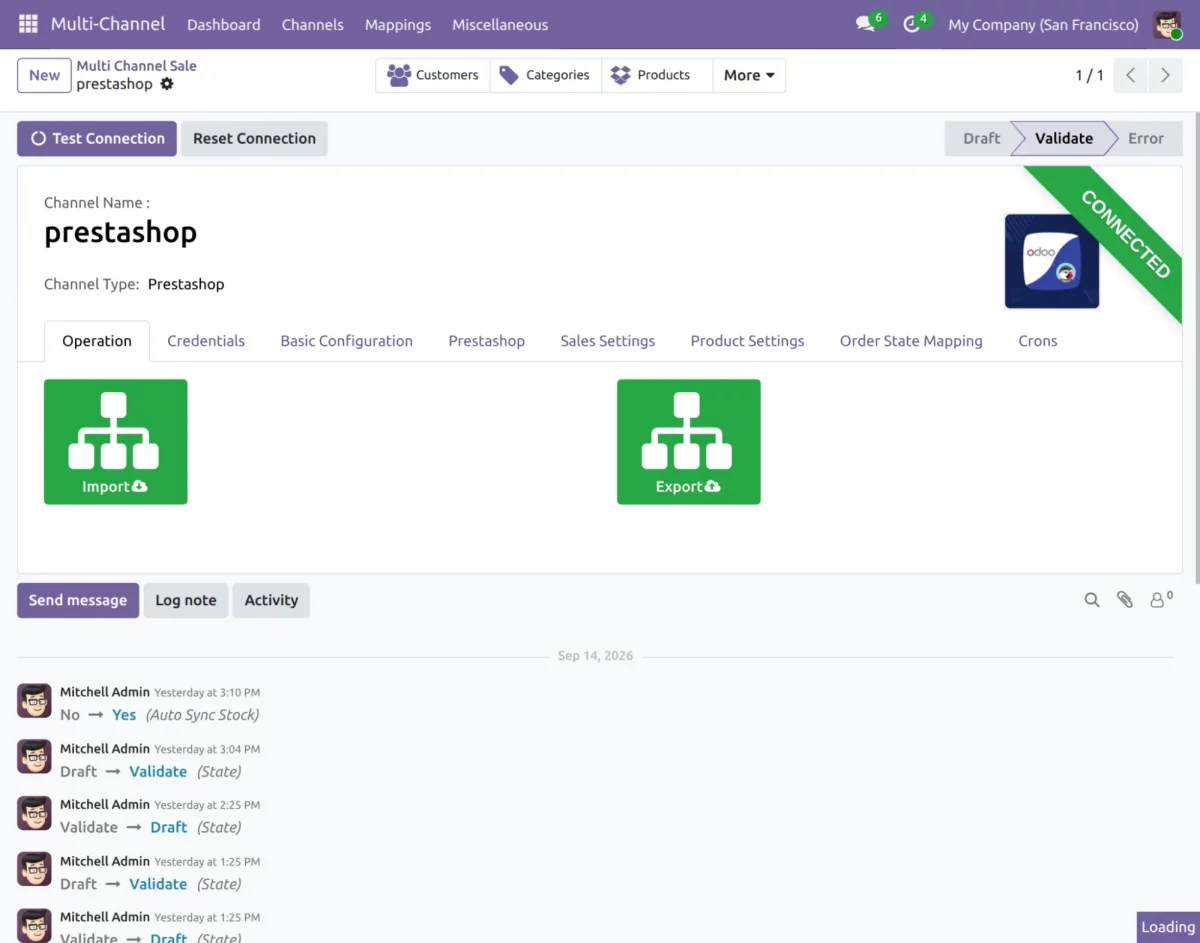Click the green Import operation tile
The image size is (1200, 943).
[x=116, y=442]
